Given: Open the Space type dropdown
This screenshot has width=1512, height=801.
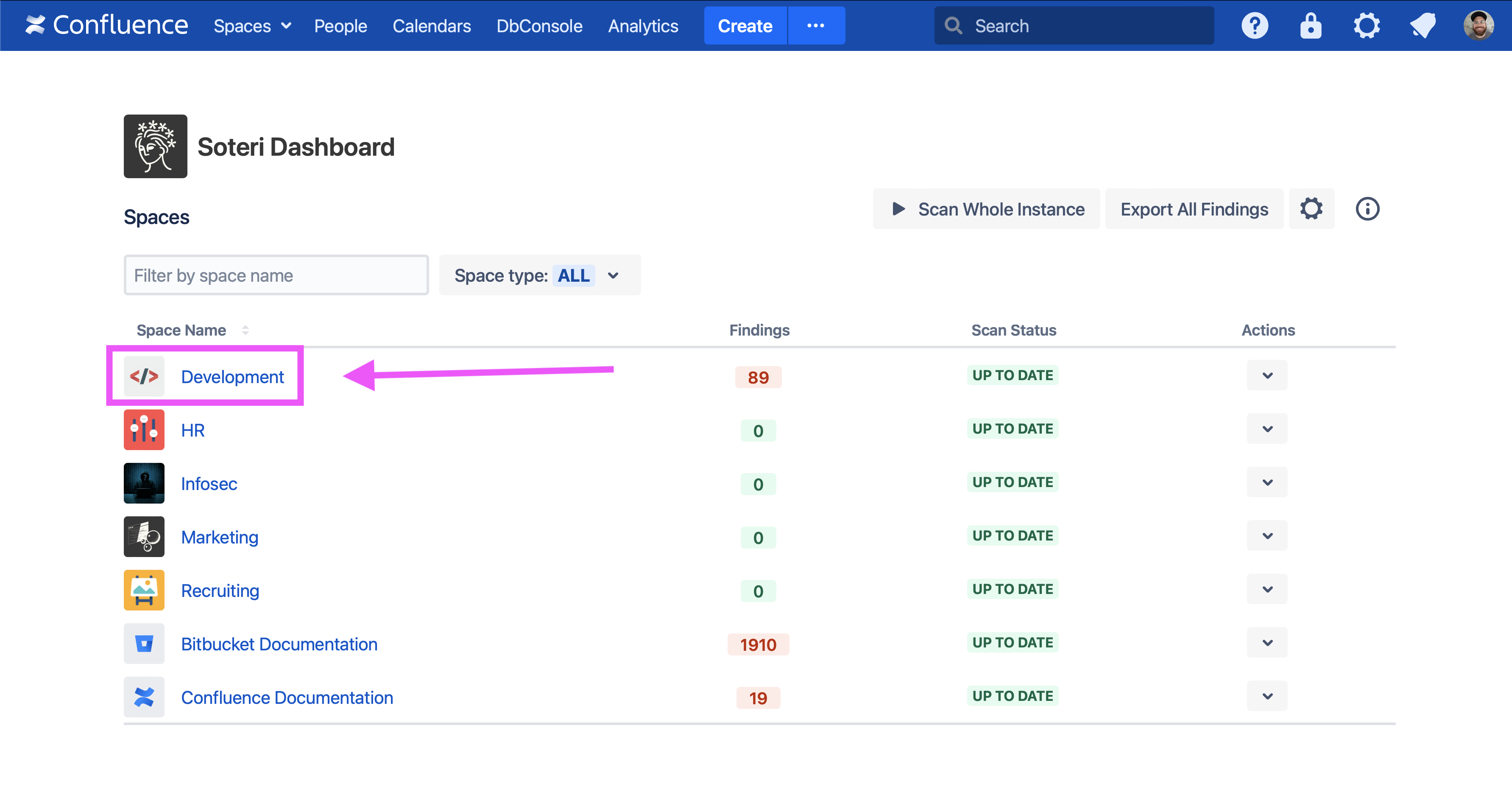Looking at the screenshot, I should pyautogui.click(x=539, y=275).
